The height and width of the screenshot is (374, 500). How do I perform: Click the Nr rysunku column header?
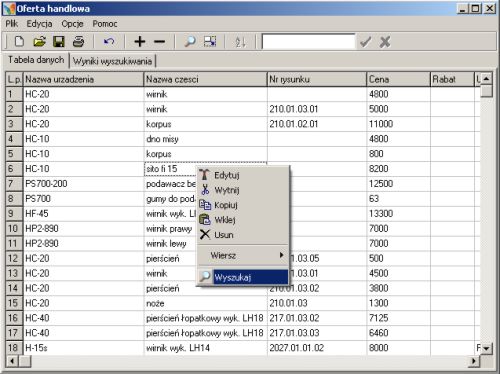point(317,79)
